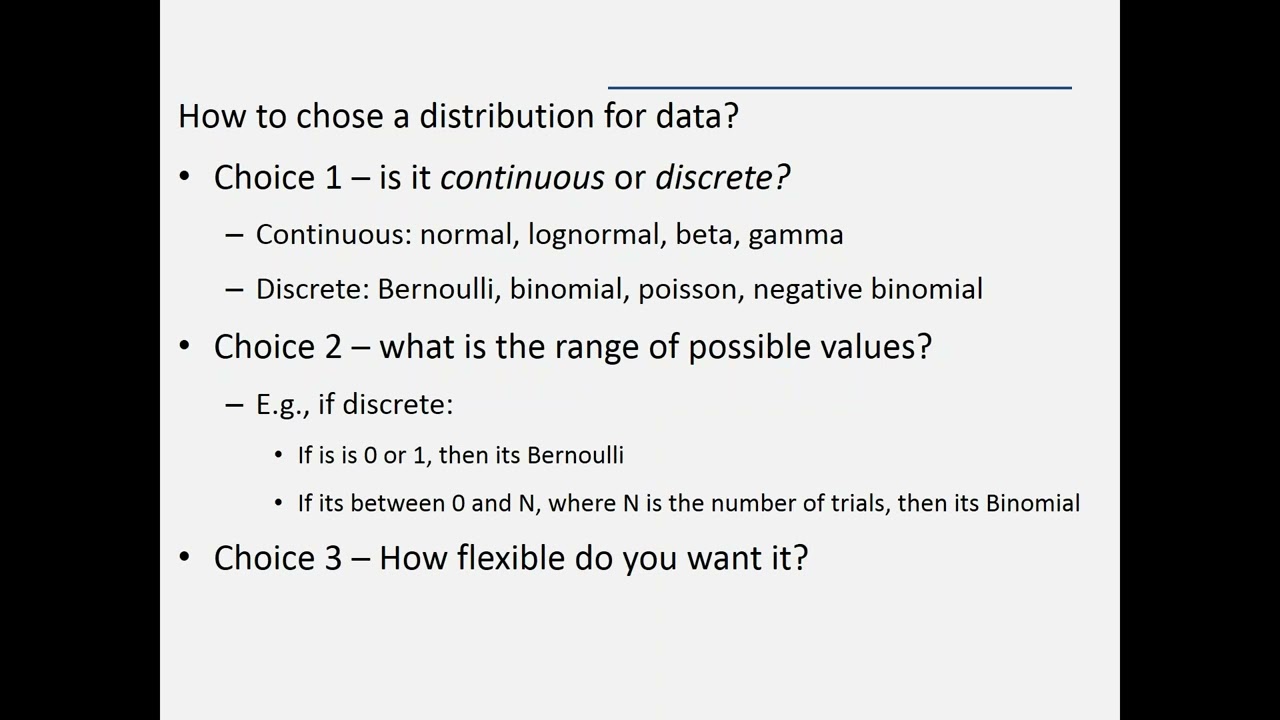Image resolution: width=1280 pixels, height=720 pixels.
Task: Click the 'E.g., if discrete:' sub-bullet
Action: 355,404
